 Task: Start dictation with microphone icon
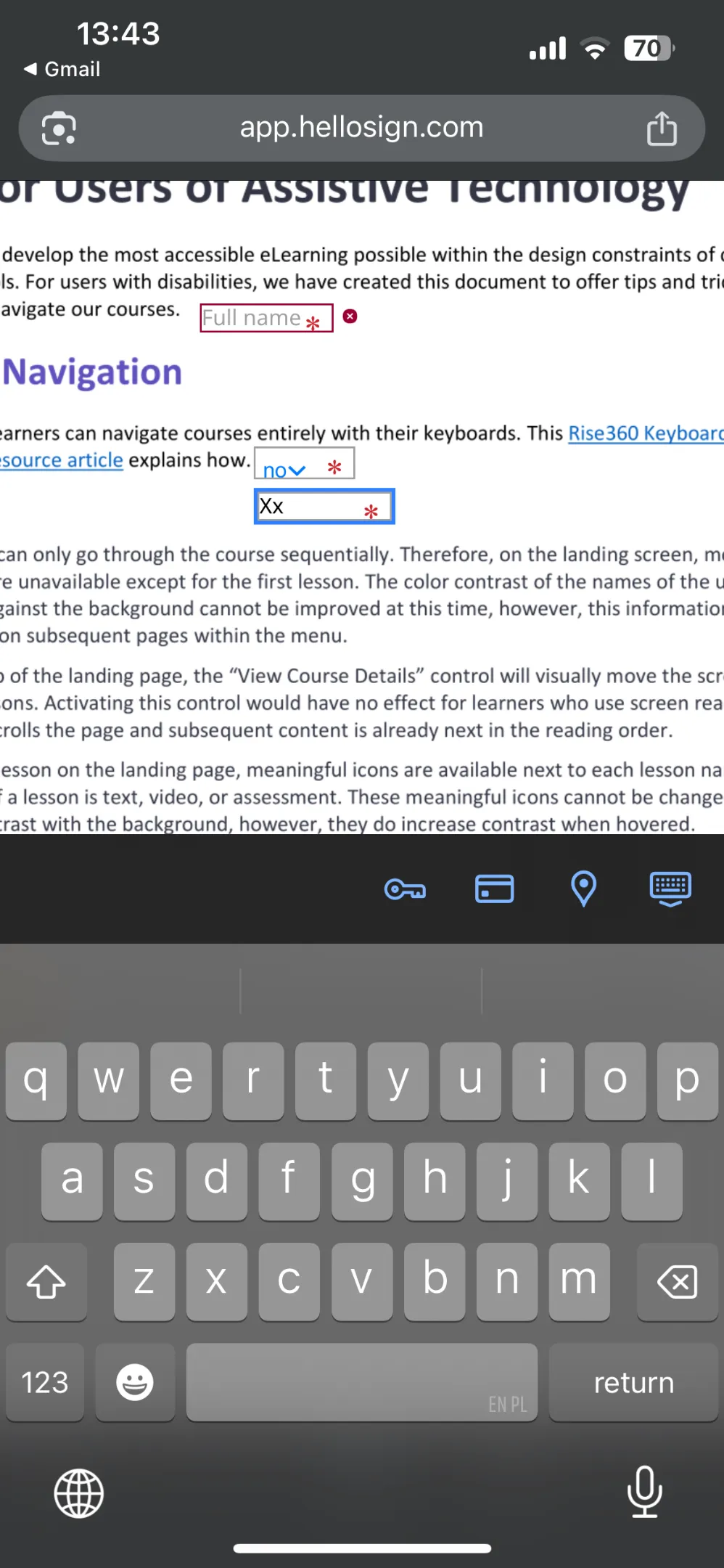644,1492
